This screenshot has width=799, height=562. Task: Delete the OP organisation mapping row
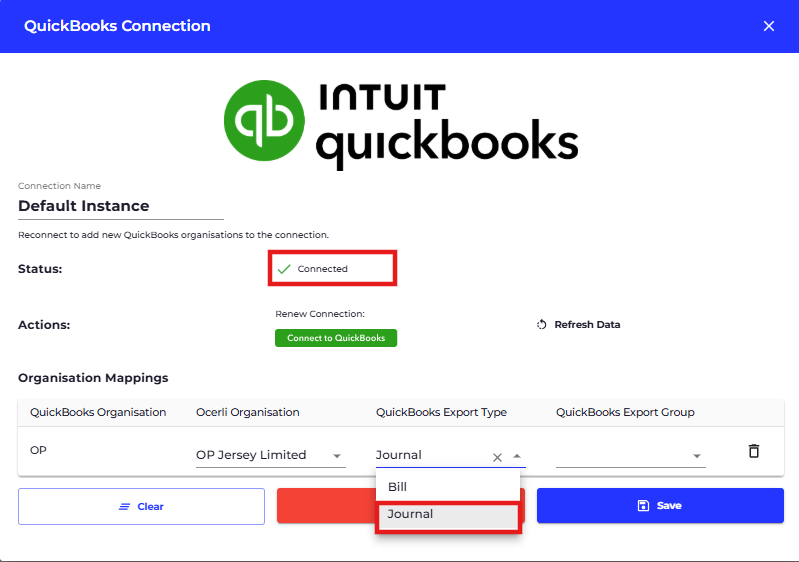(754, 451)
